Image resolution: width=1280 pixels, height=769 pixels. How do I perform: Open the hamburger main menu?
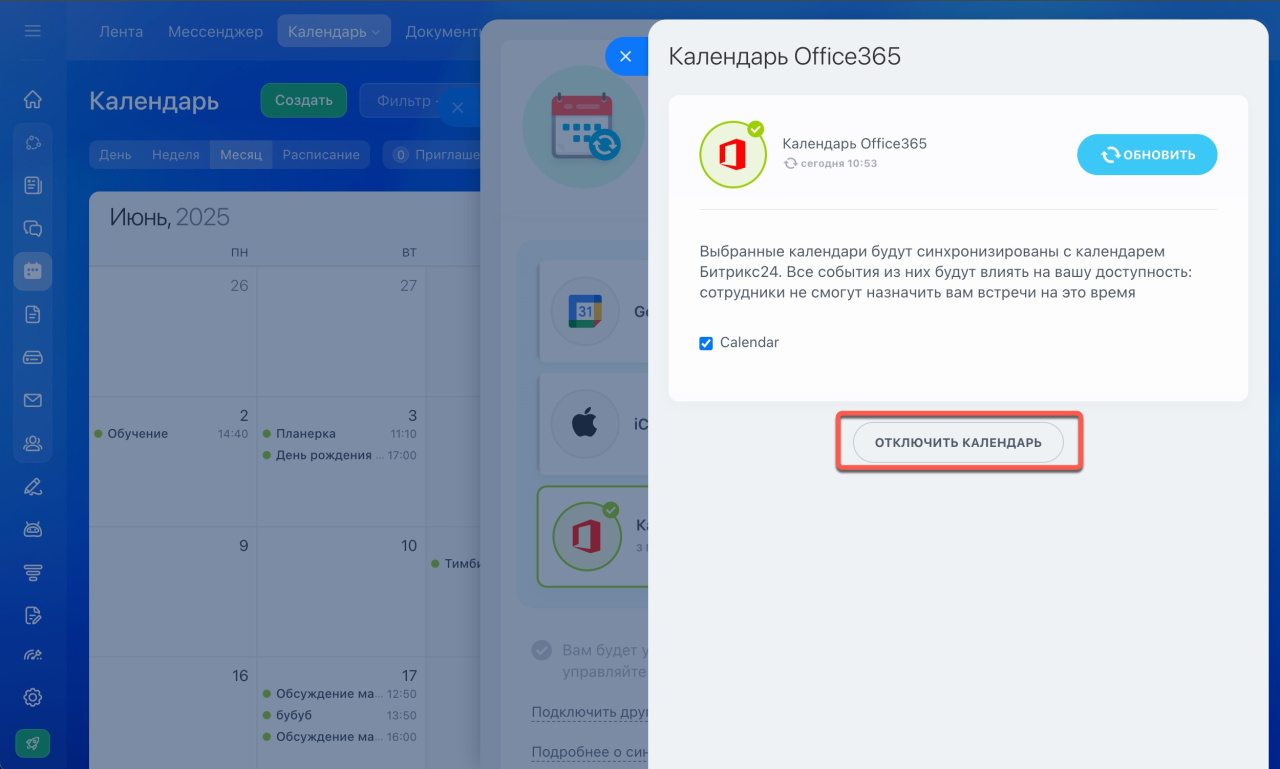coord(32,31)
